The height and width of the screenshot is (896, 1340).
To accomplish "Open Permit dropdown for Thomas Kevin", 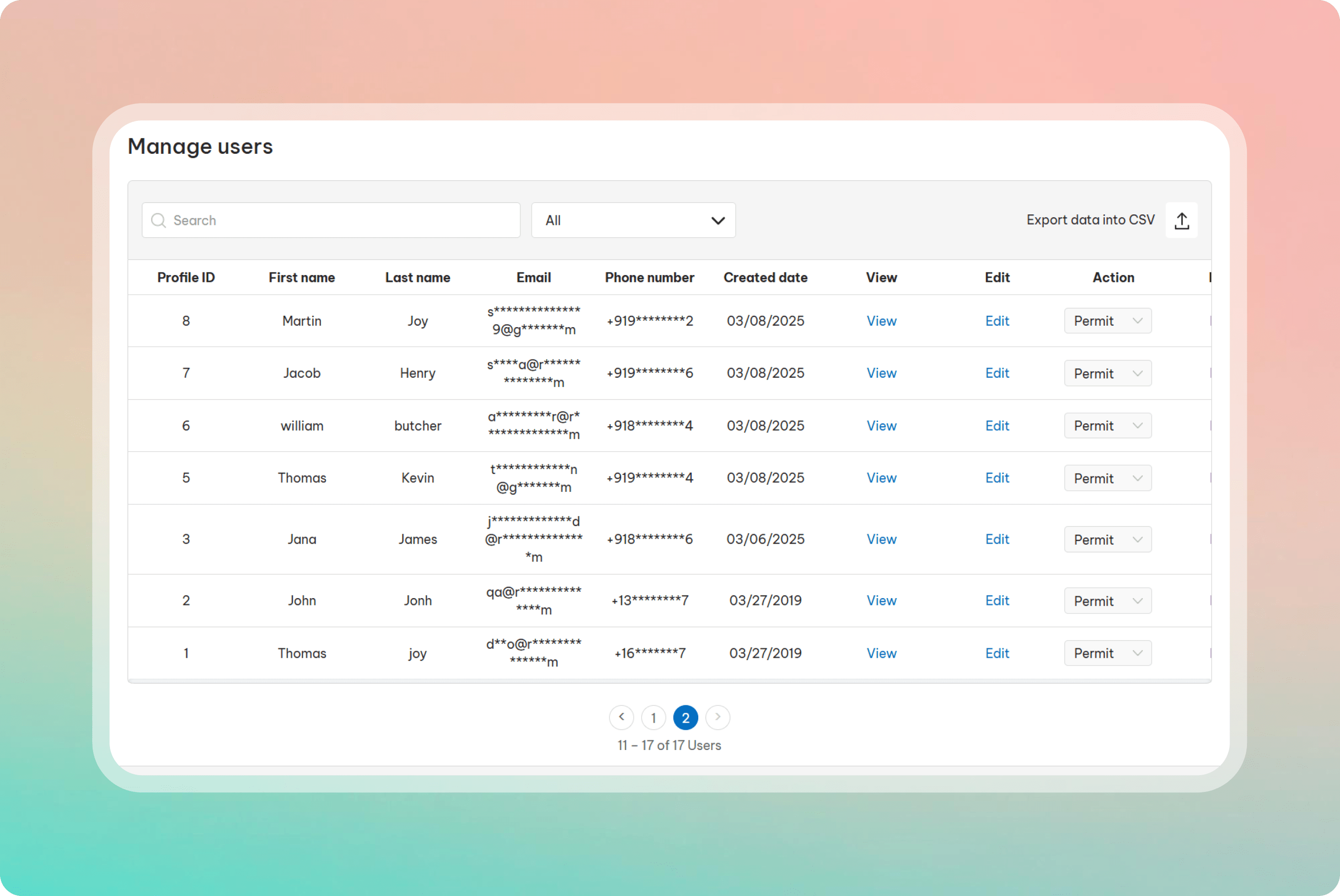I will click(x=1107, y=478).
